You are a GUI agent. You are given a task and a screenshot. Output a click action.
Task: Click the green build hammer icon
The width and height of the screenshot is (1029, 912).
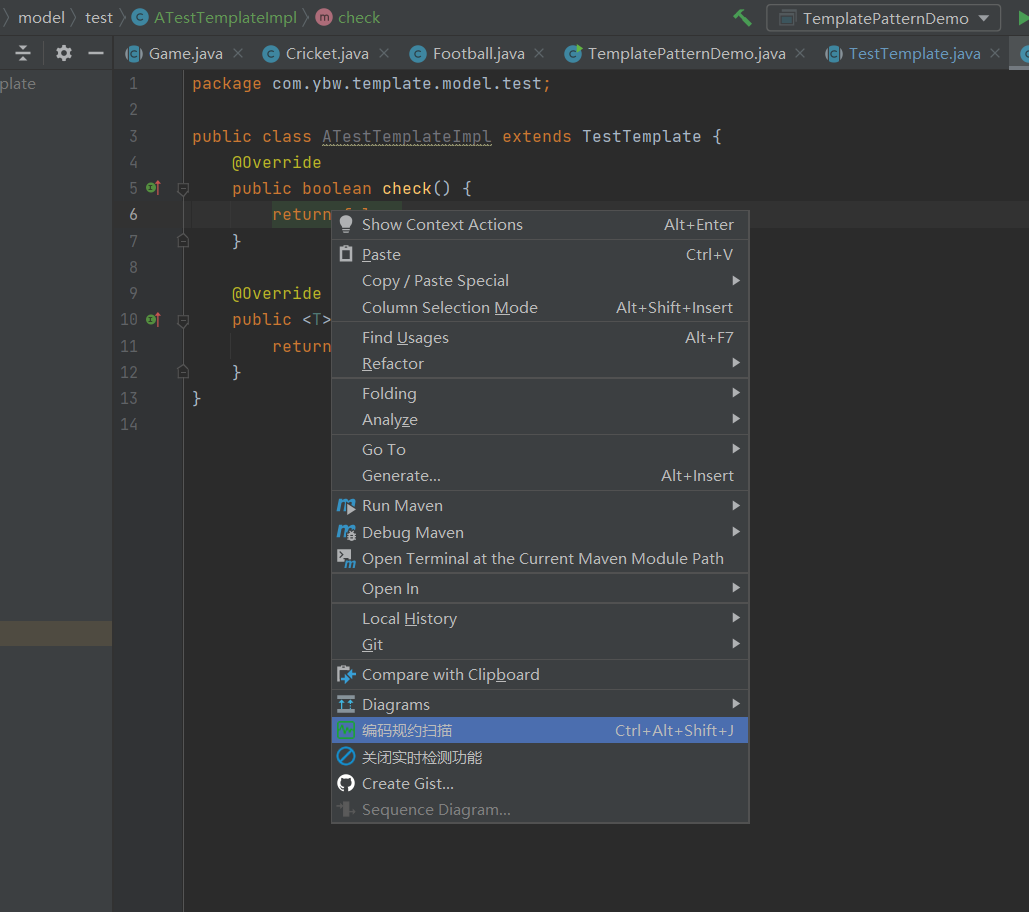[x=742, y=18]
